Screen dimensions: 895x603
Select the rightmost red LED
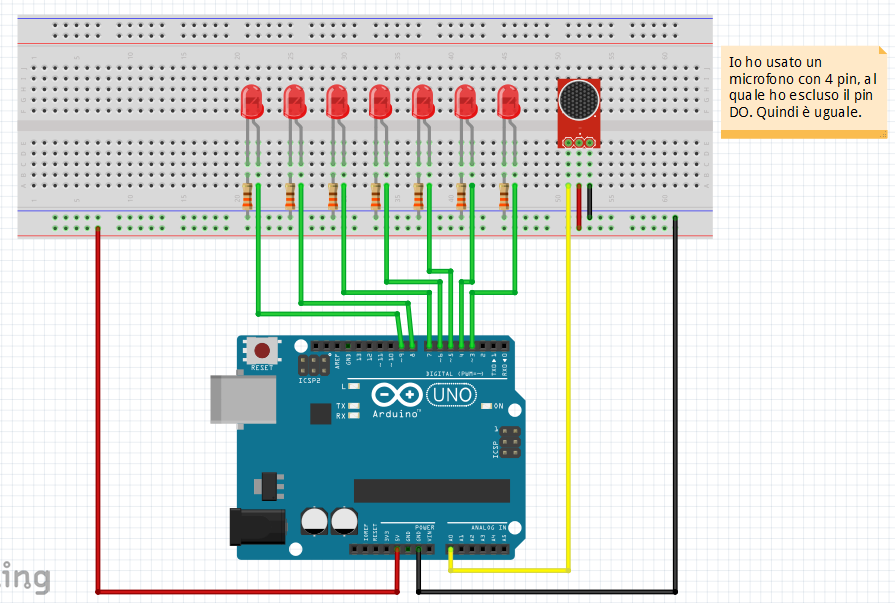(x=509, y=102)
